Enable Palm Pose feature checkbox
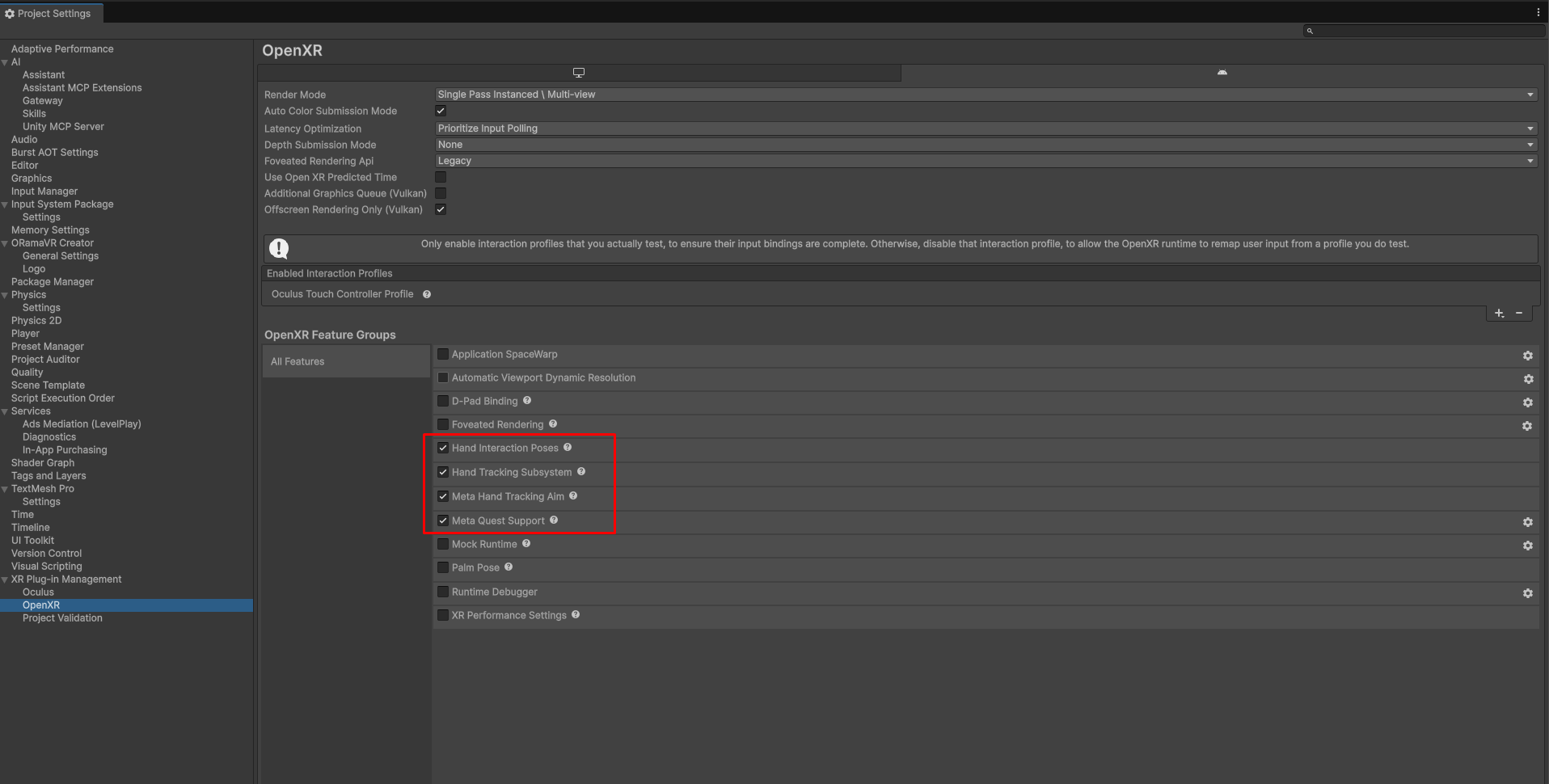The image size is (1549, 784). [443, 567]
